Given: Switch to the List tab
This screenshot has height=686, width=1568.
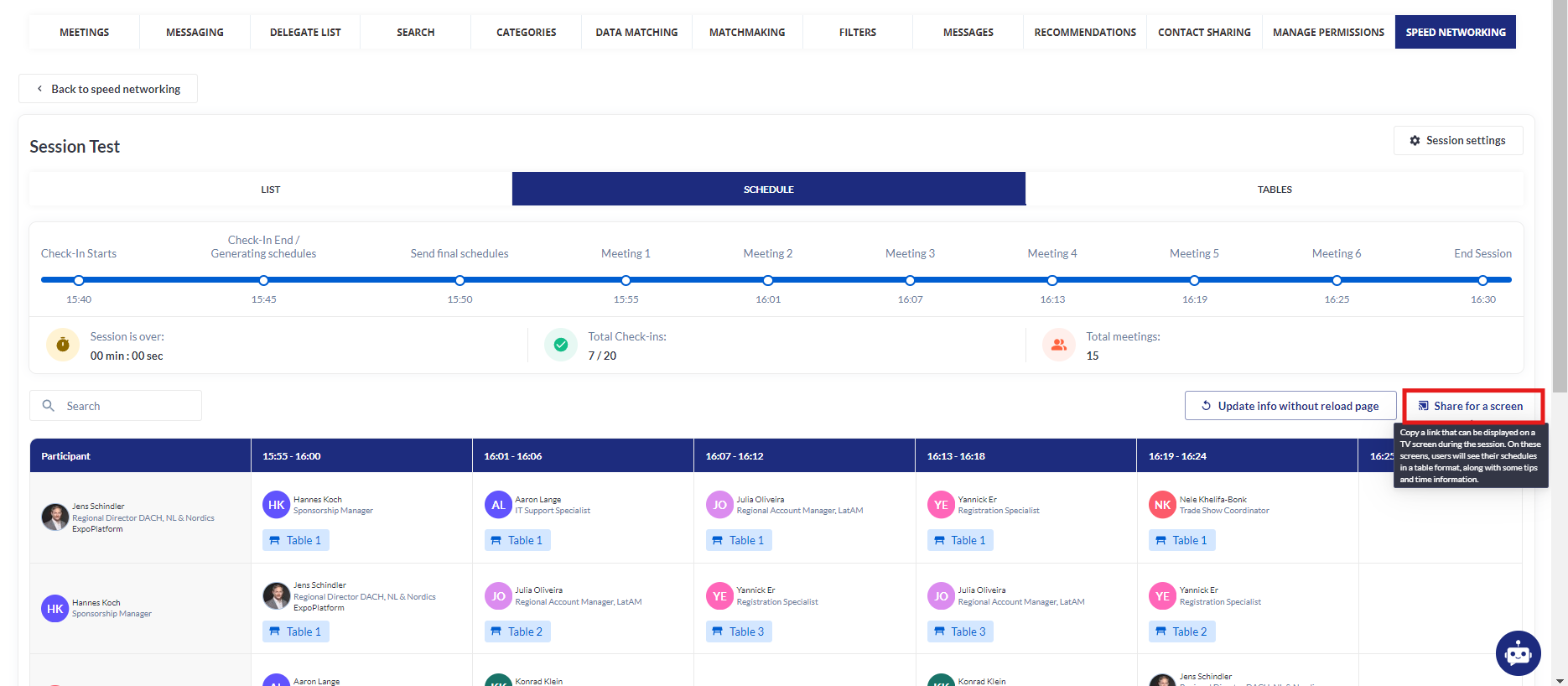Looking at the screenshot, I should pos(270,190).
